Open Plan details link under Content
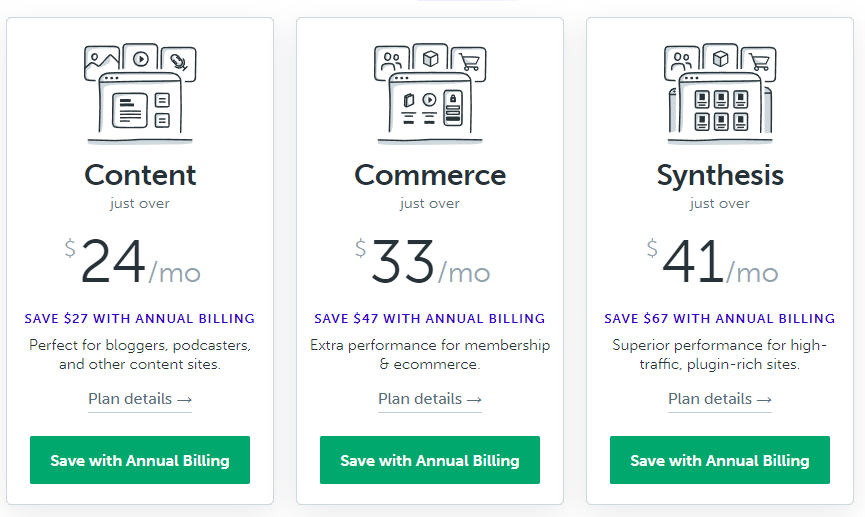The width and height of the screenshot is (865, 517). click(140, 399)
